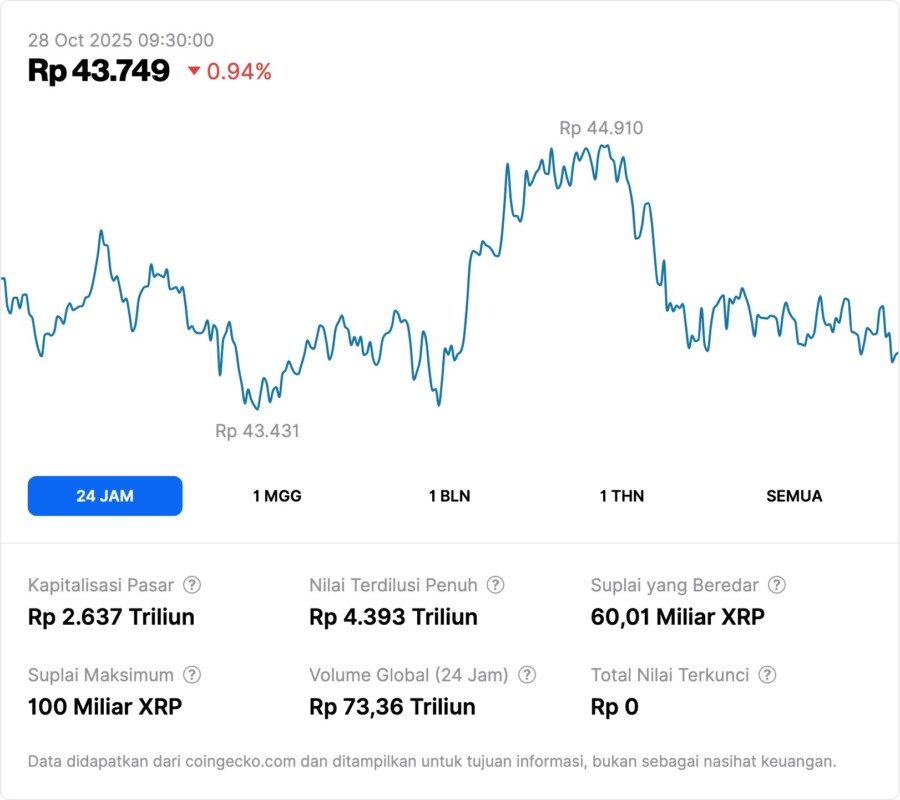Screen dimensions: 900x800
Task: Click the 0.94% change percentage
Action: tap(239, 71)
